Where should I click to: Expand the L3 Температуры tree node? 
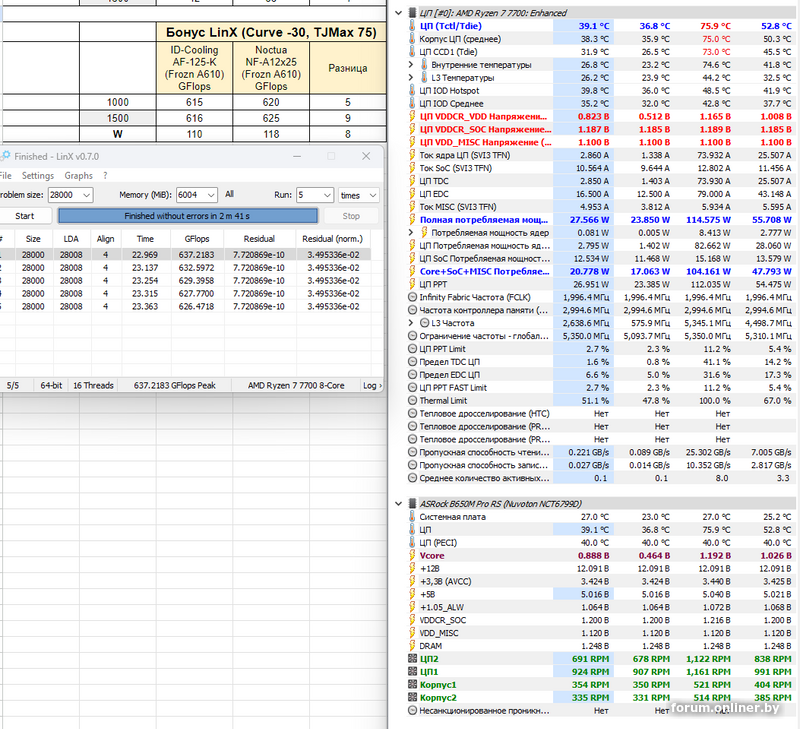(410, 78)
